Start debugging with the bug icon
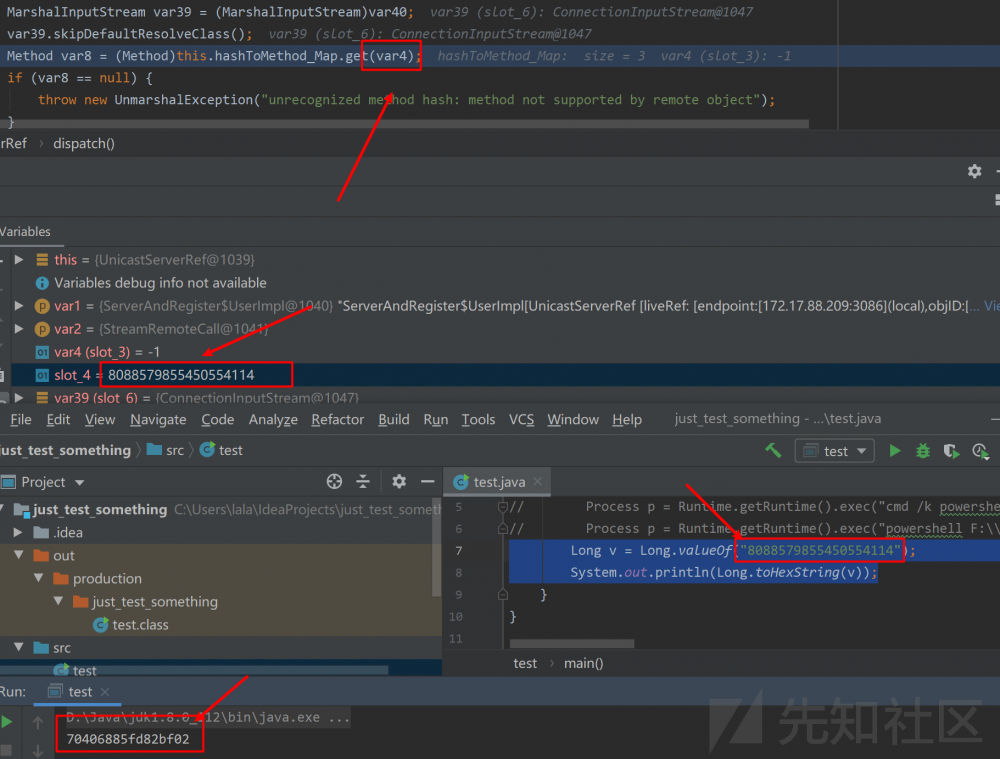1000x759 pixels. [923, 451]
